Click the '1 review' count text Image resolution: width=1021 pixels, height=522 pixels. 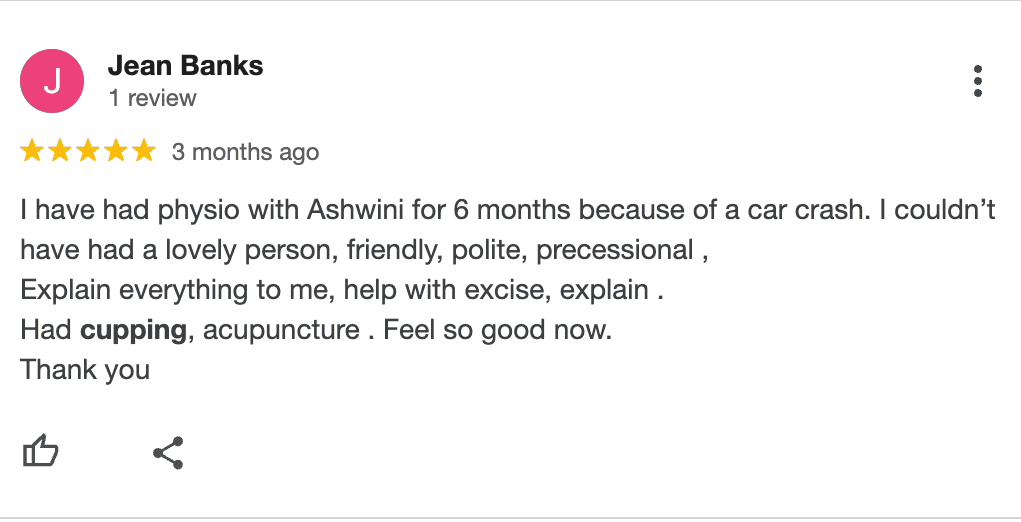point(152,98)
